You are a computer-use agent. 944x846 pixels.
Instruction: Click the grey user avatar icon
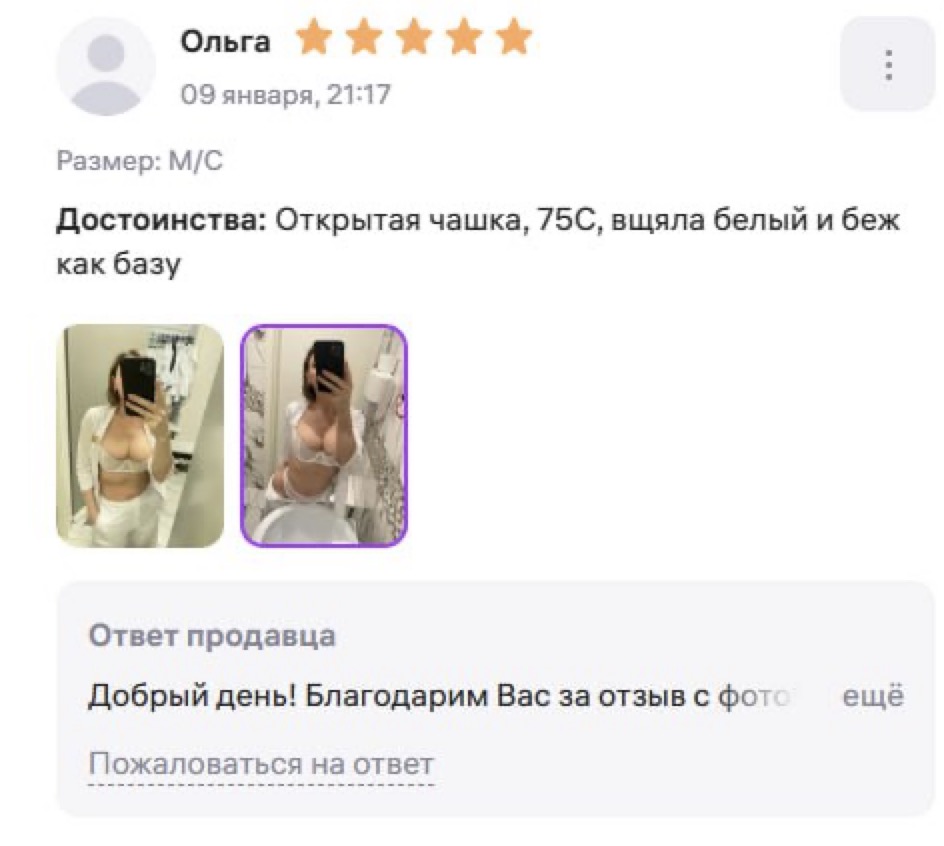(106, 66)
